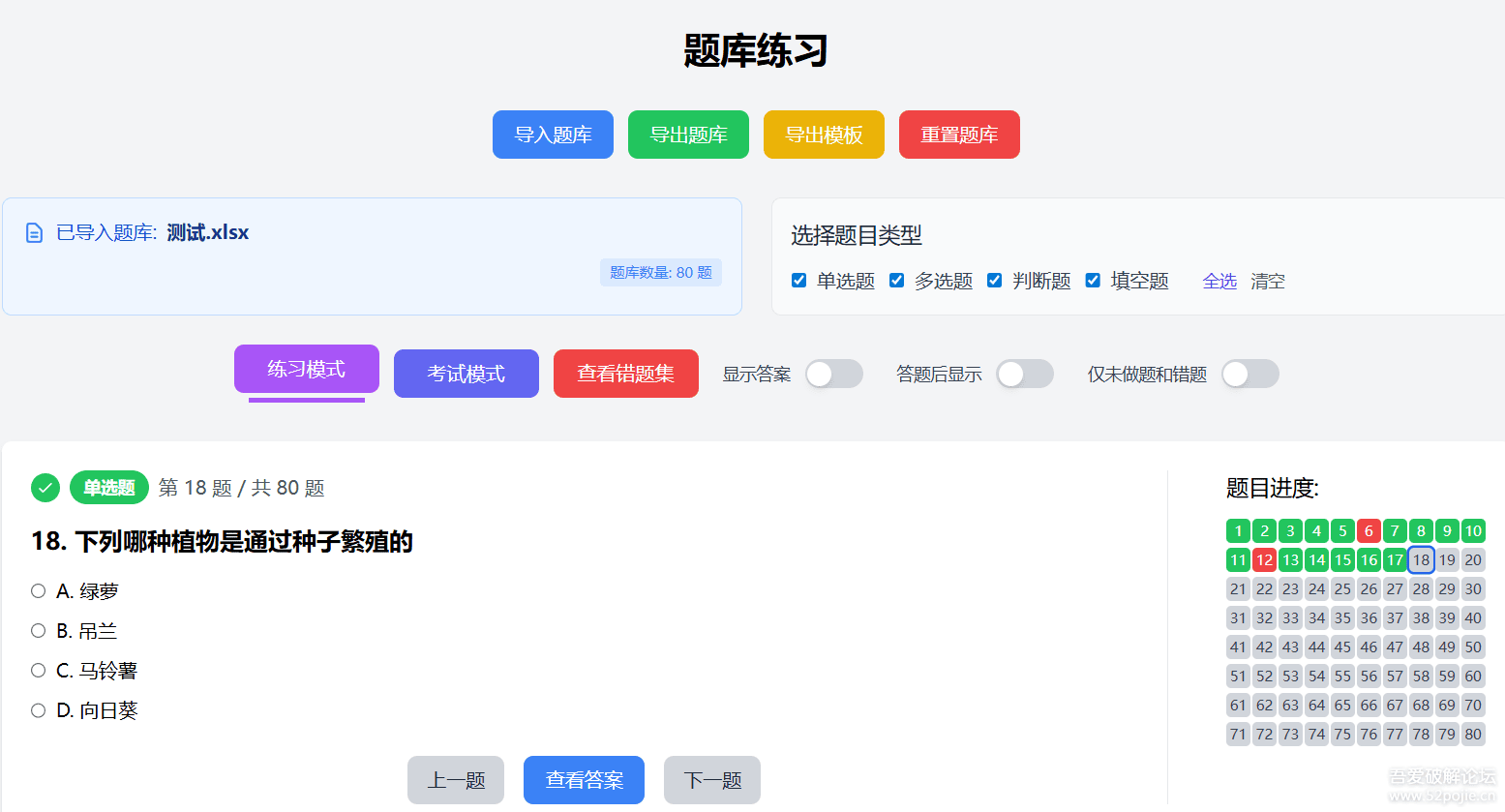Enable the 仅未做题和错题 toggle
This screenshot has width=1505, height=812.
pyautogui.click(x=1249, y=374)
